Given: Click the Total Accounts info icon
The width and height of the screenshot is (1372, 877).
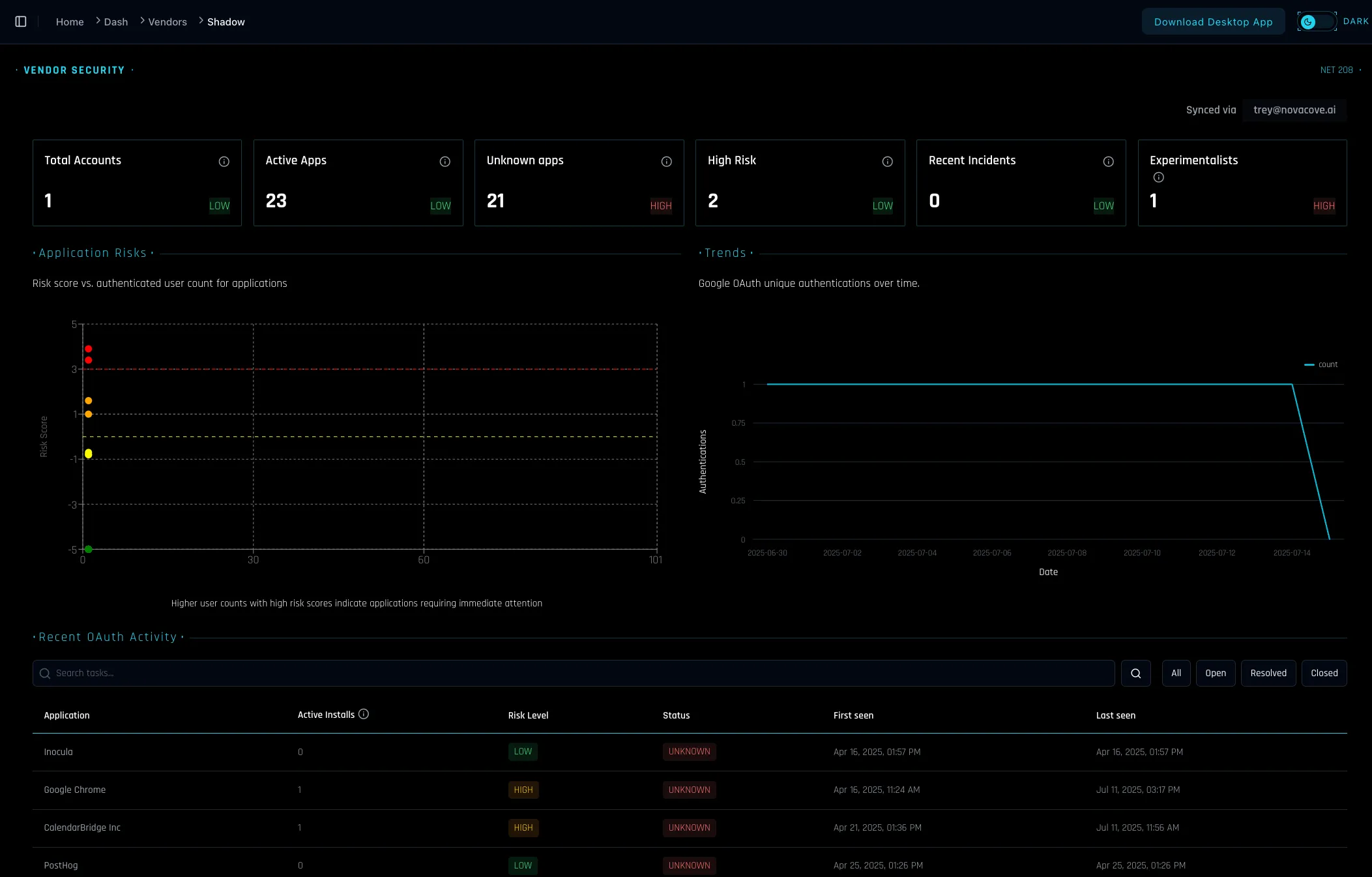Looking at the screenshot, I should click(x=223, y=161).
